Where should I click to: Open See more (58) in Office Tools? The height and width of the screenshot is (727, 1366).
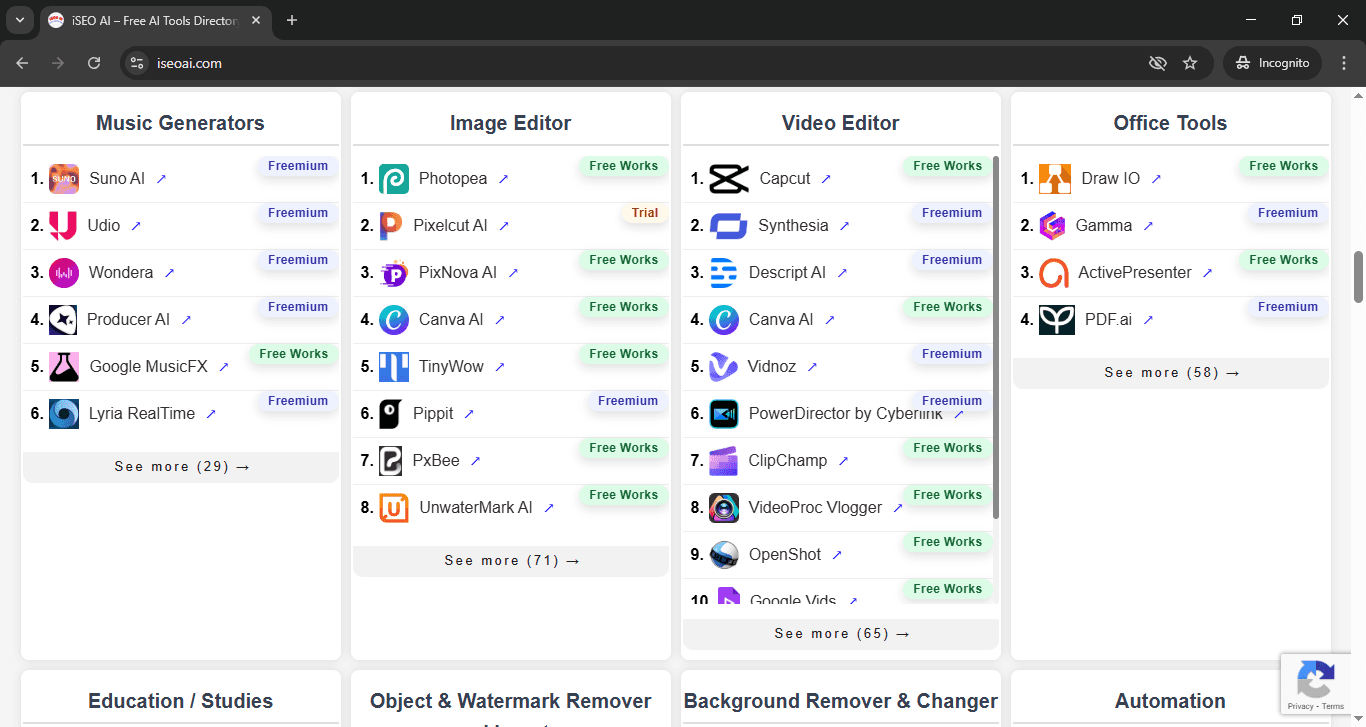1170,372
